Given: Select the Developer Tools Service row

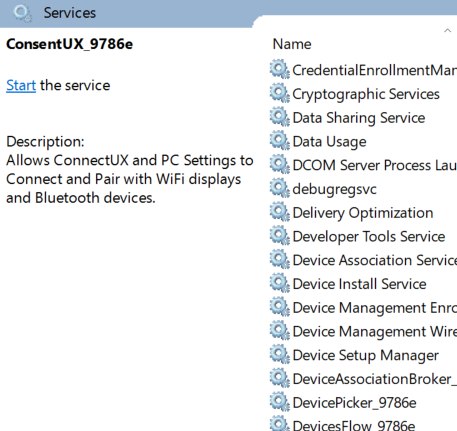Looking at the screenshot, I should click(363, 236).
